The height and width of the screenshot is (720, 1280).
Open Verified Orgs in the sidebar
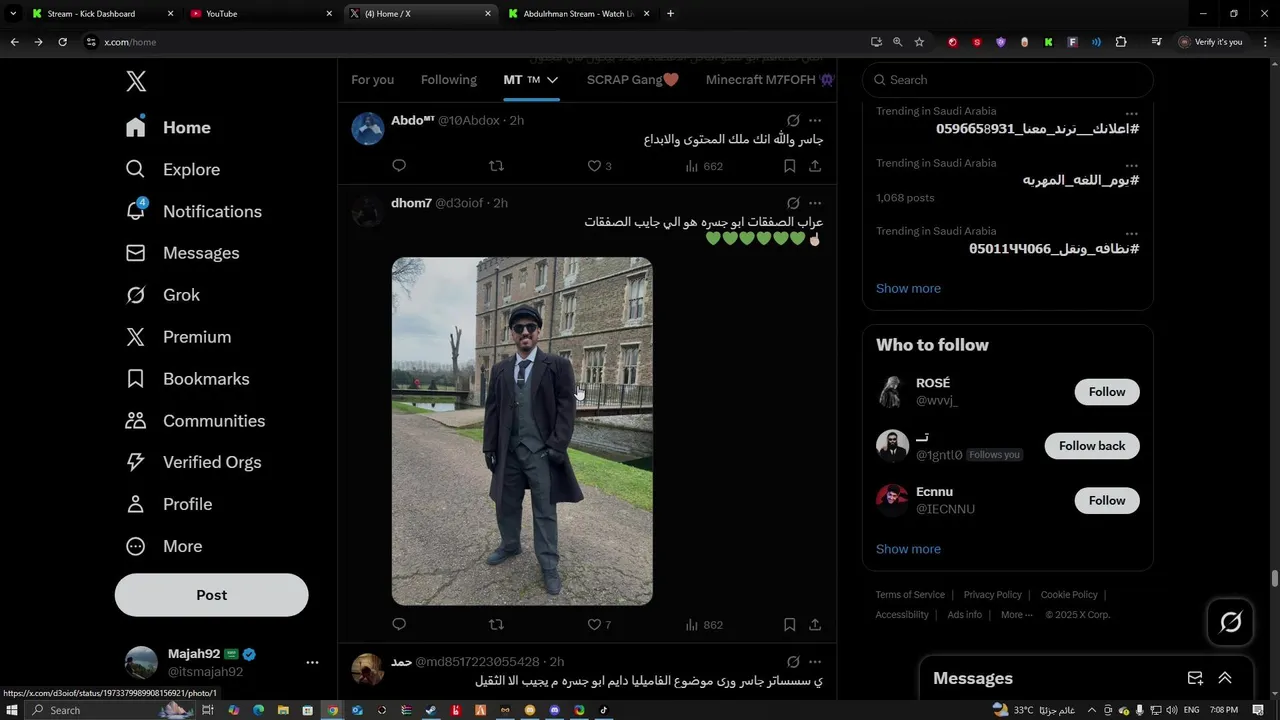[193, 462]
